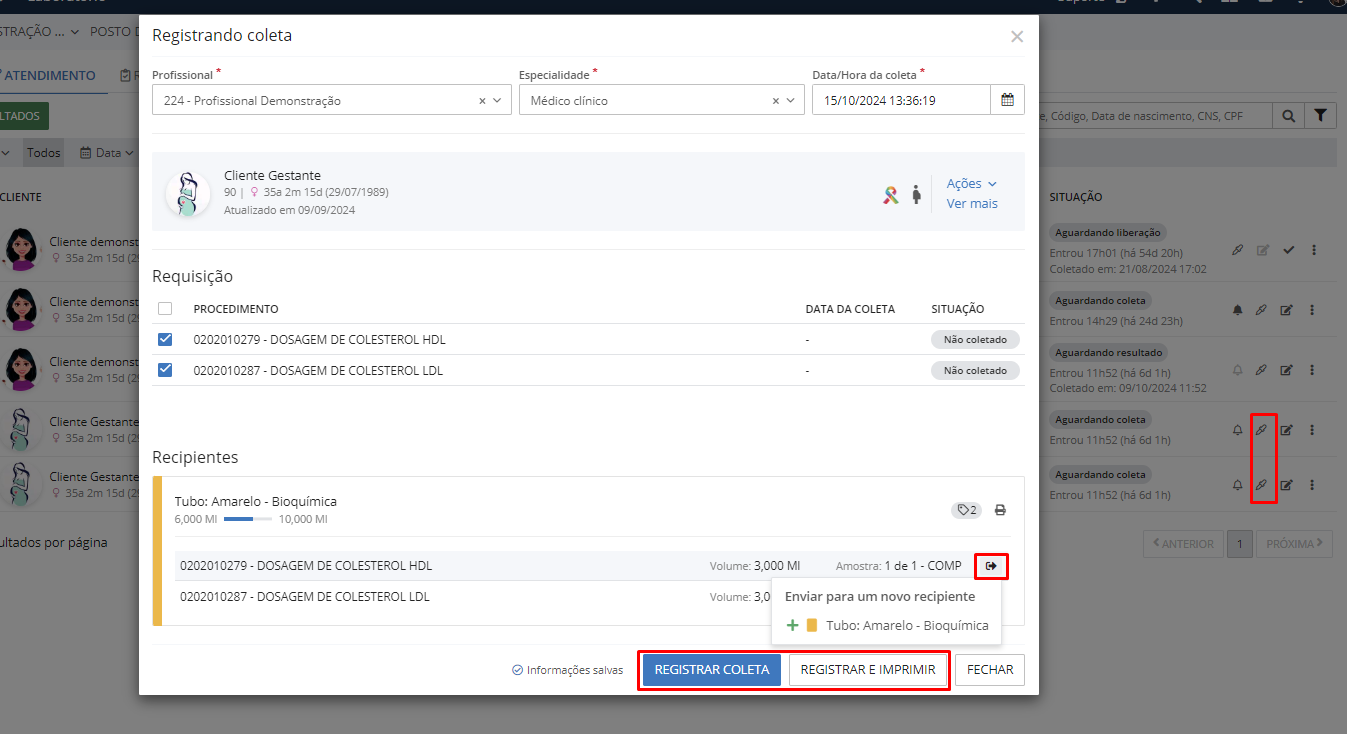
Task: Click the pregnant person icon on the patient card
Action: point(916,194)
